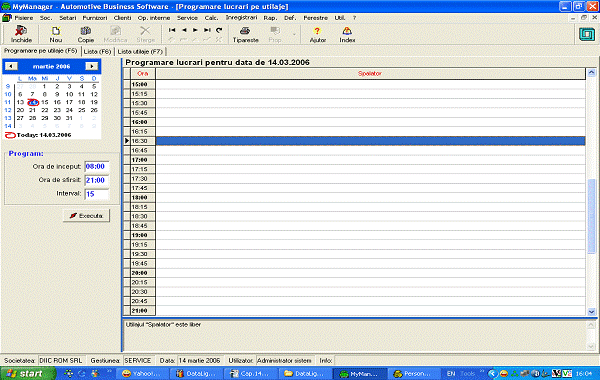This screenshot has height=380, width=600.
Task: Click the Administrator sistem status field
Action: point(284,360)
